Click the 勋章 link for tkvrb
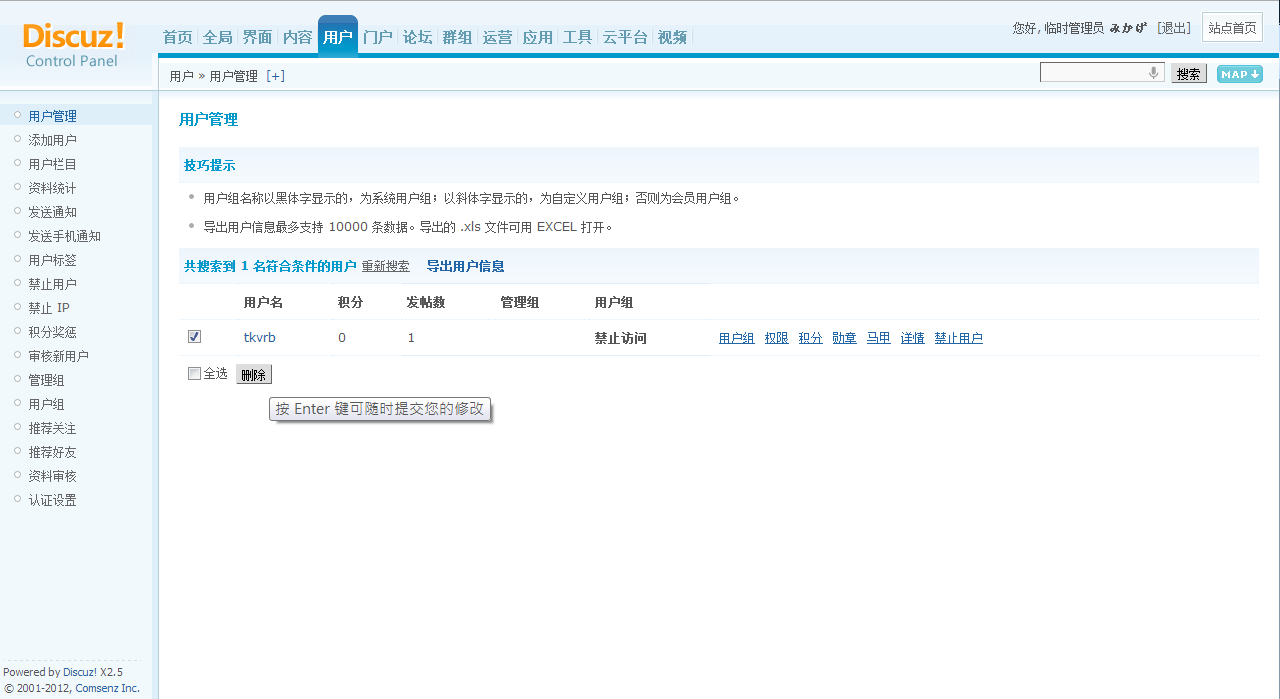Image resolution: width=1280 pixels, height=699 pixels. [844, 338]
